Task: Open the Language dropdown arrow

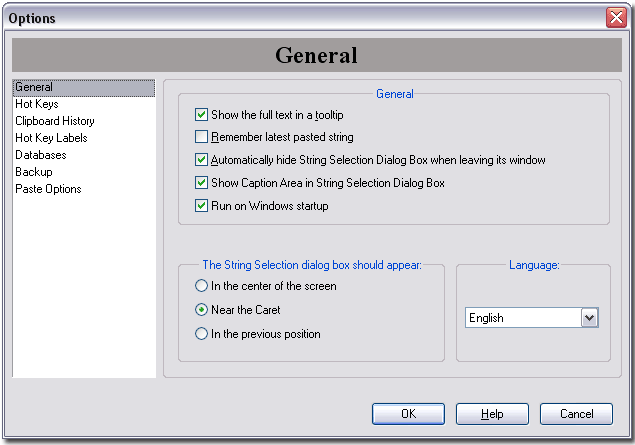Action: tap(590, 318)
